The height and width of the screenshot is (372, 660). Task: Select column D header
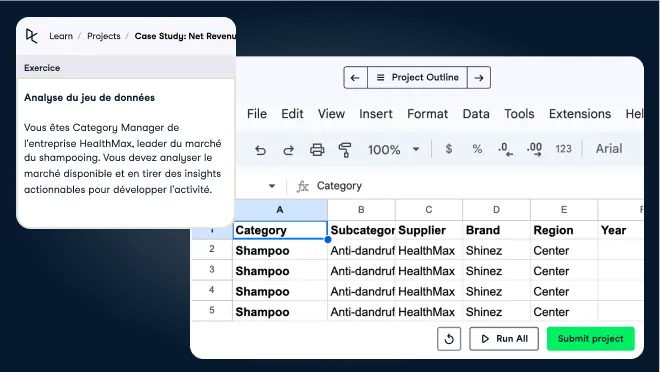click(x=496, y=210)
